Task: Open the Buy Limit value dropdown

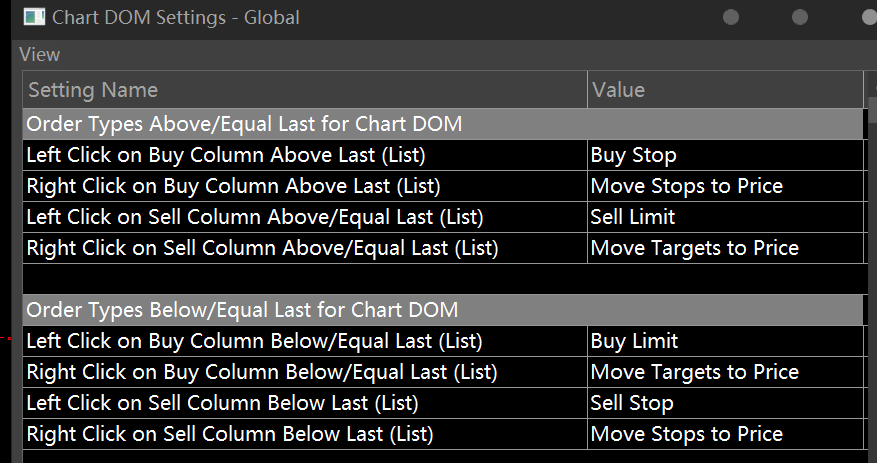Action: pos(724,341)
